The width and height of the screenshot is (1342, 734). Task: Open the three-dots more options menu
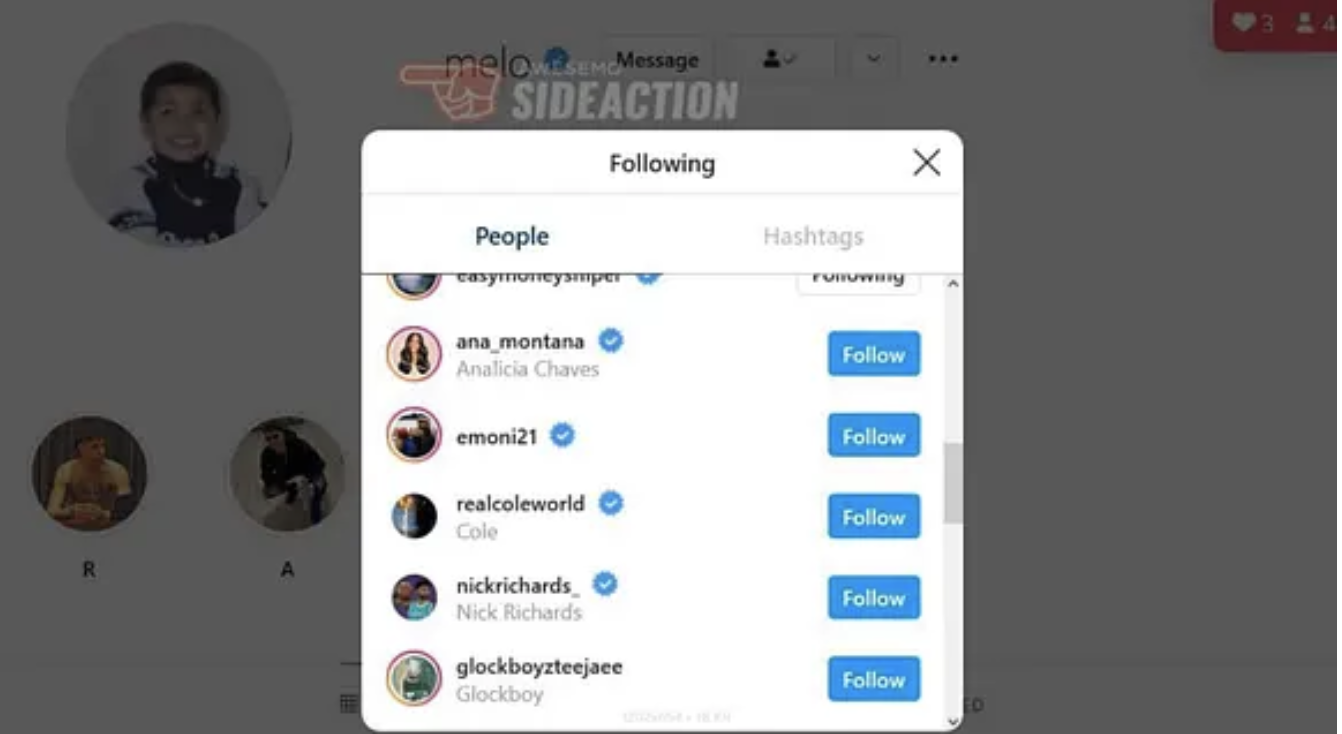tap(943, 59)
